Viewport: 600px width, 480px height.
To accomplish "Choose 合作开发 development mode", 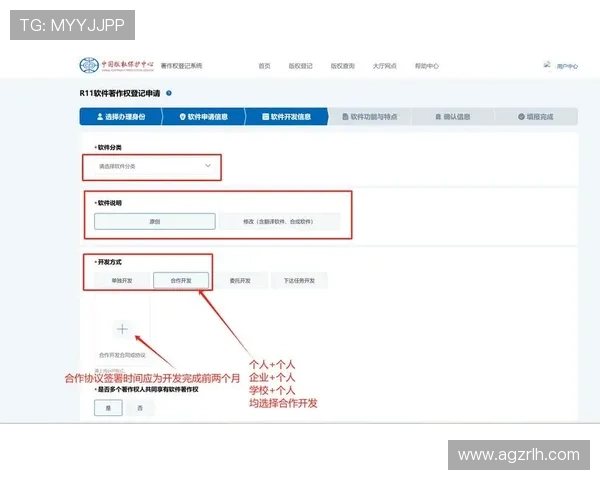I will coord(181,281).
